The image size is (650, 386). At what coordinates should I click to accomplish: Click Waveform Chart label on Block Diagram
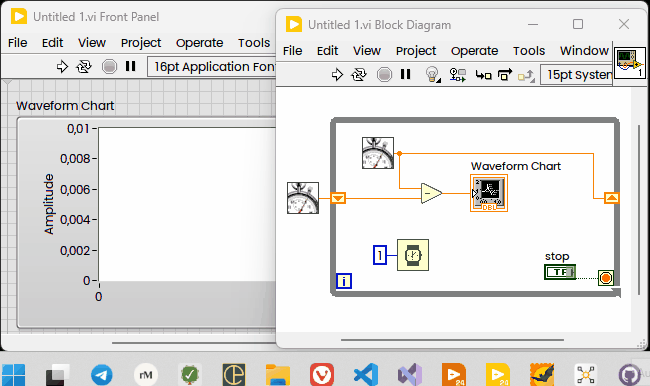click(x=516, y=166)
